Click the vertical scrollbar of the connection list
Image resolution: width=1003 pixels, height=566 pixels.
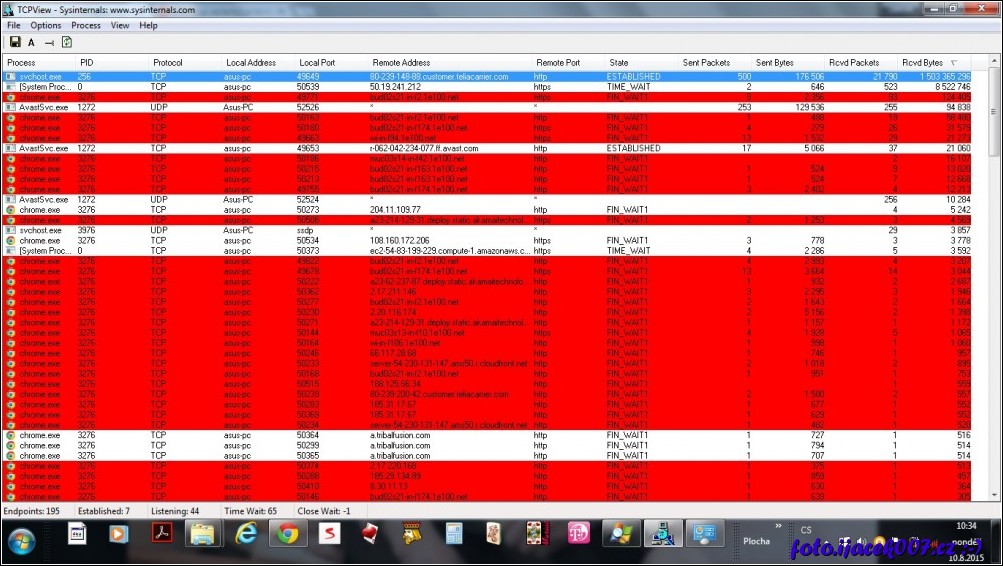pyautogui.click(x=993, y=300)
